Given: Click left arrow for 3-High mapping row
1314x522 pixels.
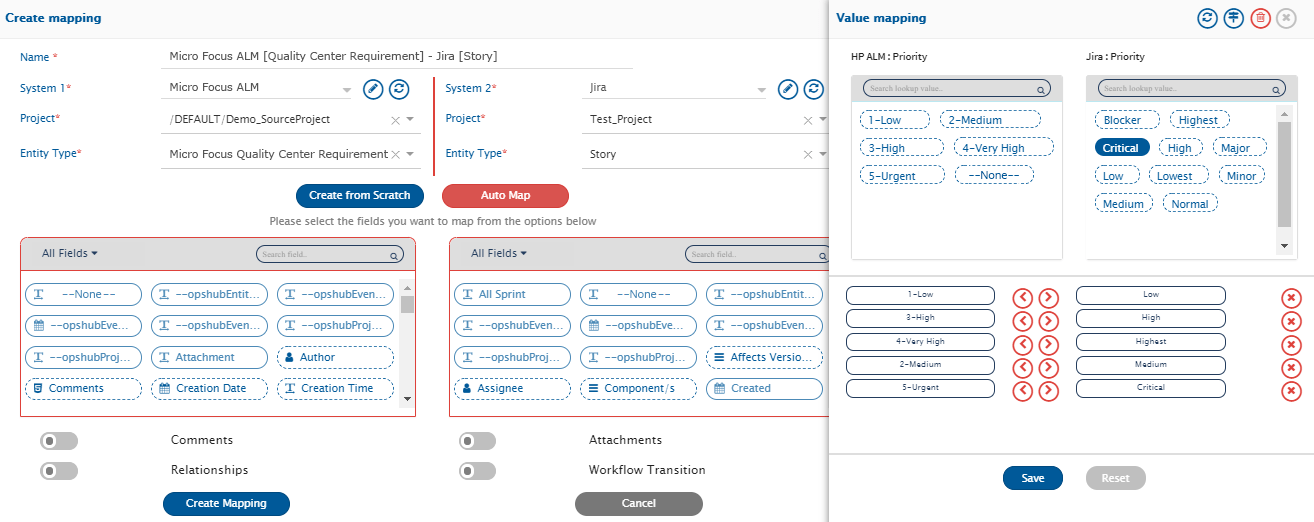Looking at the screenshot, I should click(1022, 320).
